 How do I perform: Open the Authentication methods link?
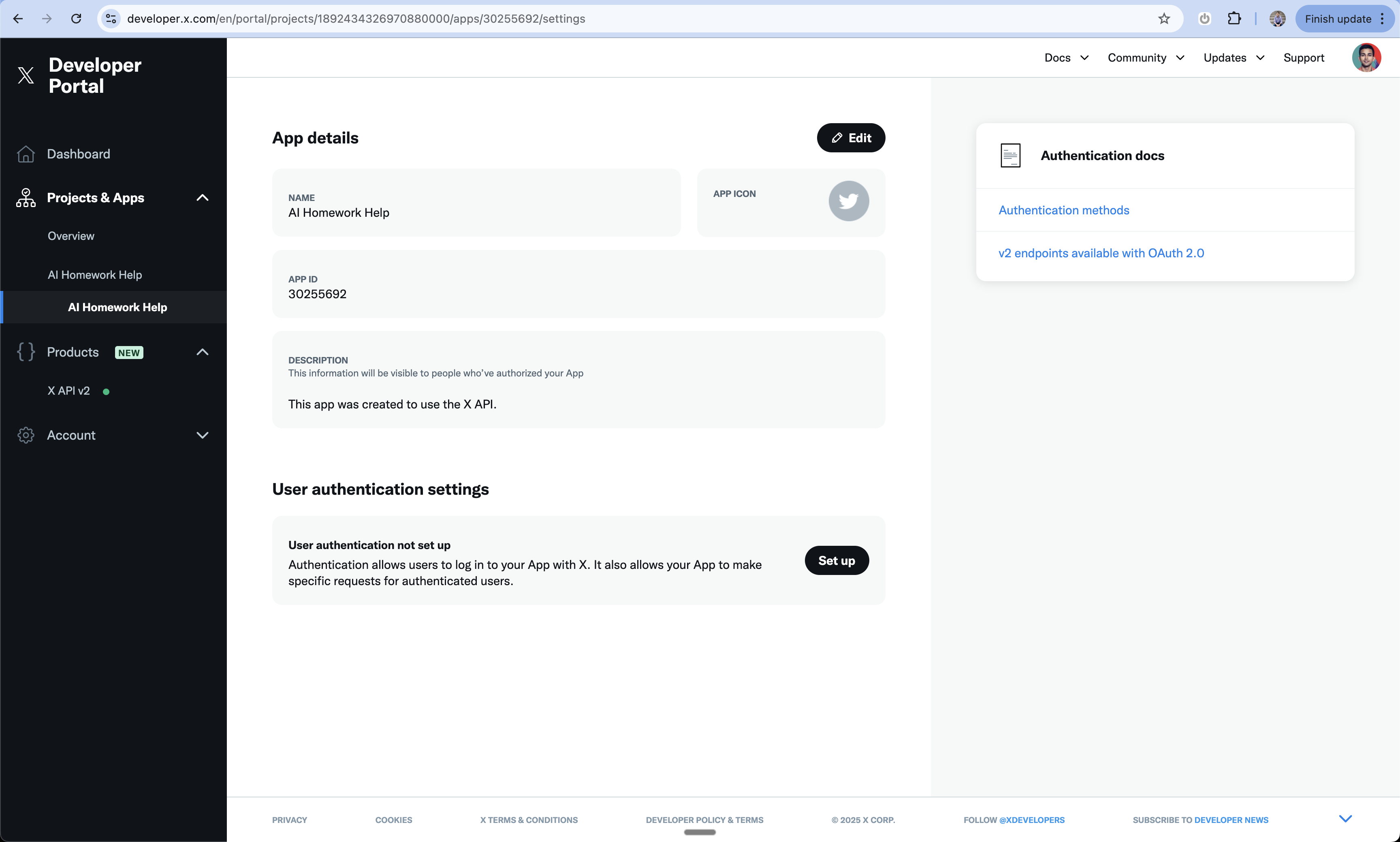[1063, 210]
